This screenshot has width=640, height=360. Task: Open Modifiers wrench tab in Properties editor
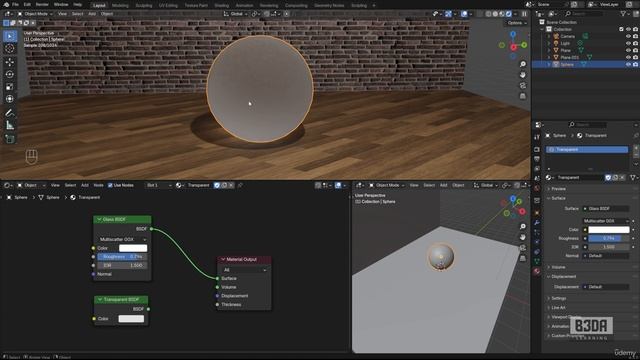[x=537, y=223]
